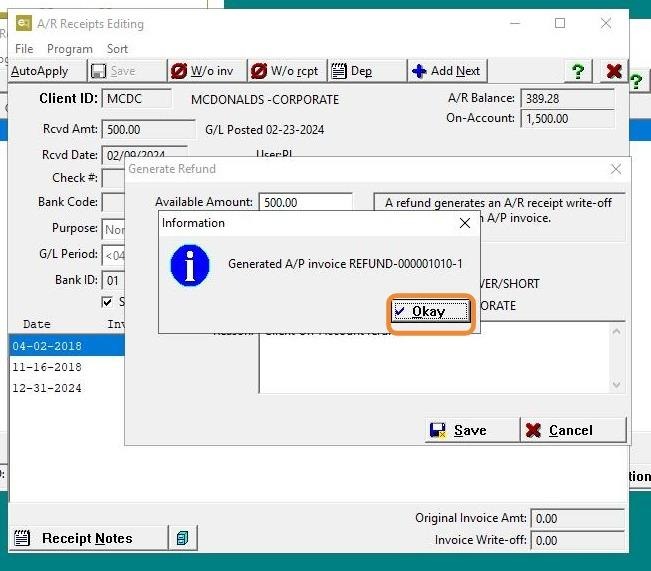Save the refund in Generate Refund
The image size is (651, 571).
pos(472,430)
